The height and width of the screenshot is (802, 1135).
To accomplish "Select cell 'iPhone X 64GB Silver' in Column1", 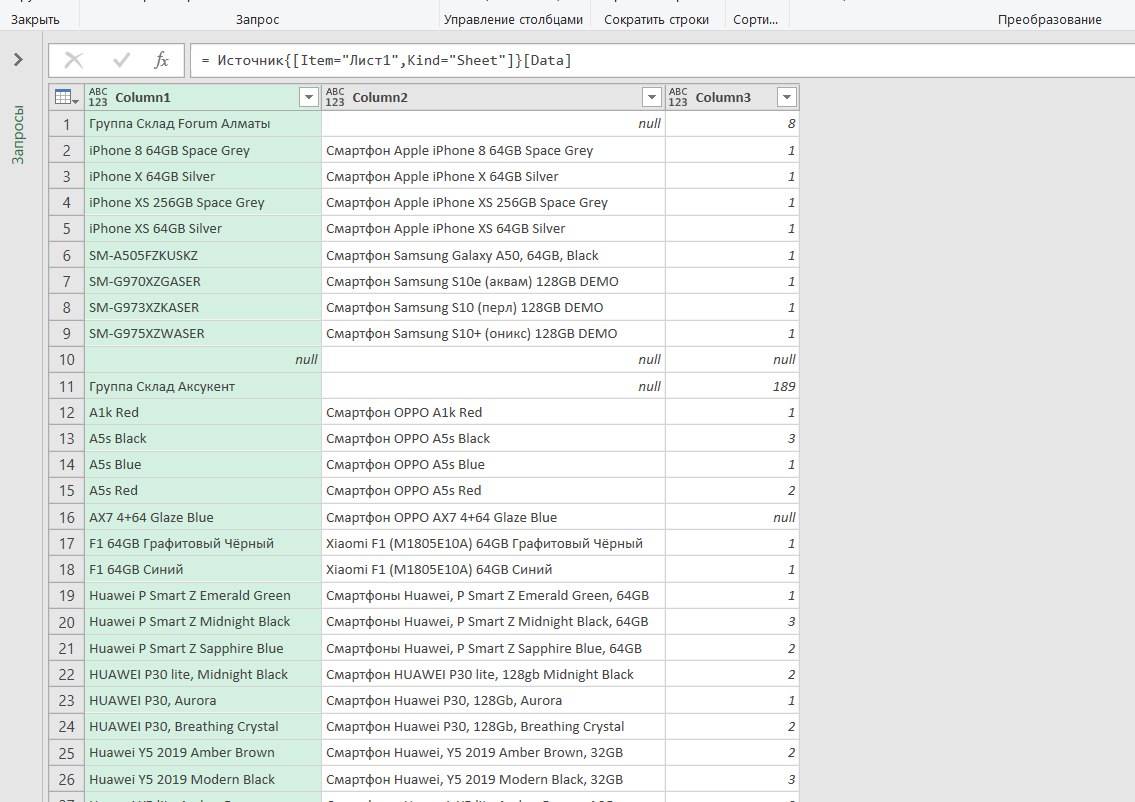I will 203,177.
